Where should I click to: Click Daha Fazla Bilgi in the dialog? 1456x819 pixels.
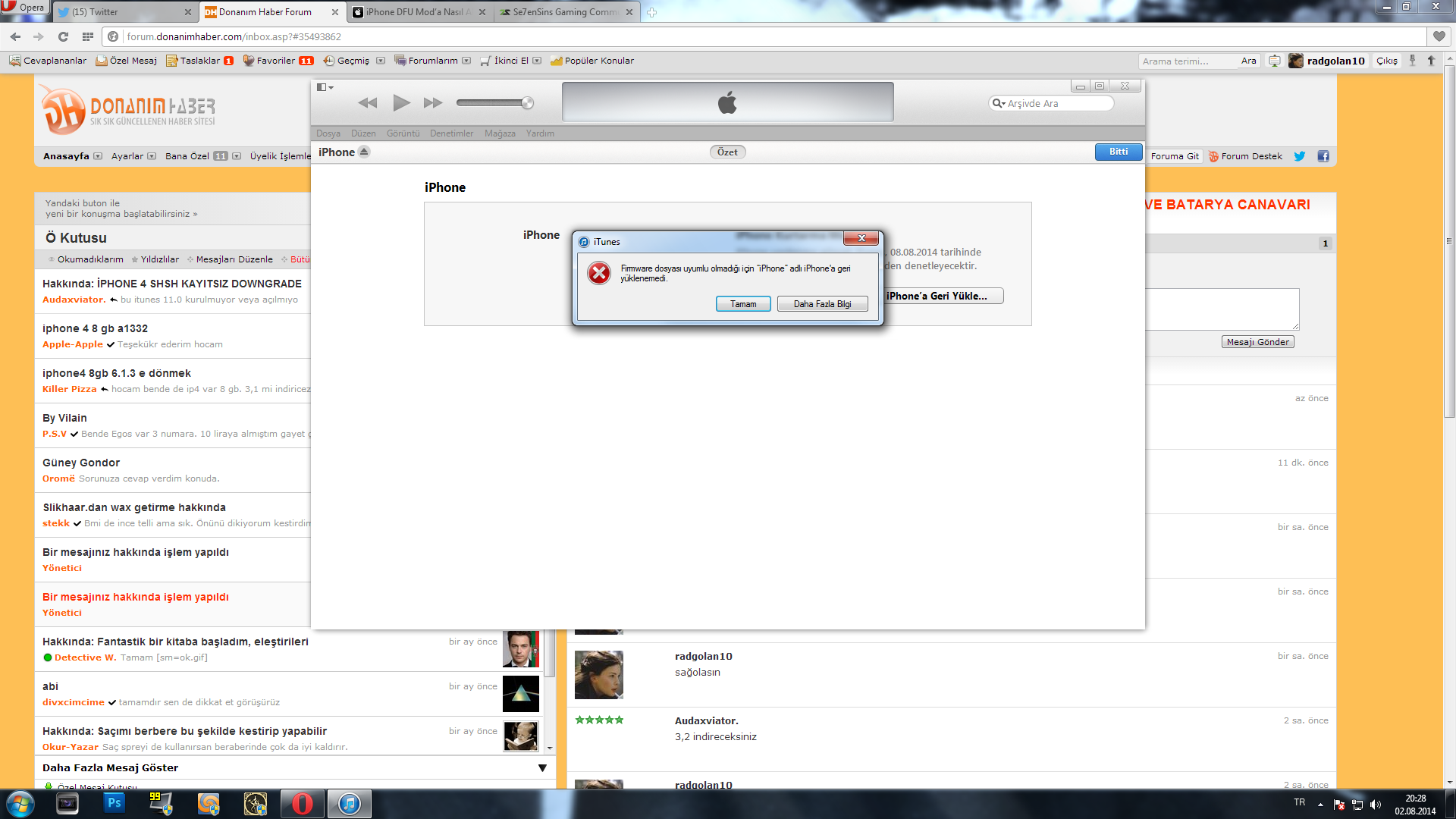coord(822,304)
